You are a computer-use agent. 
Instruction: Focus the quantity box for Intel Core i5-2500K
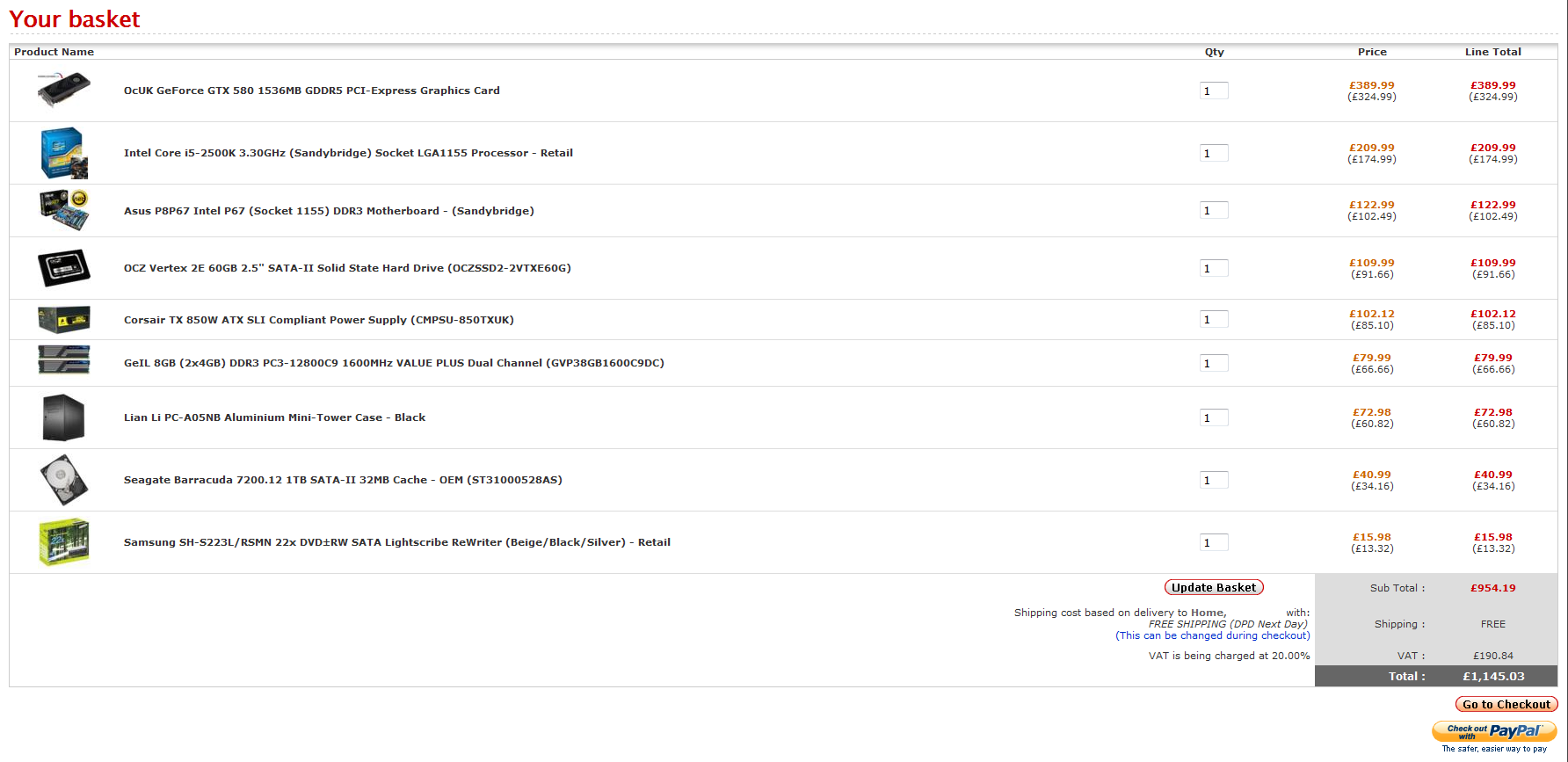coord(1213,153)
